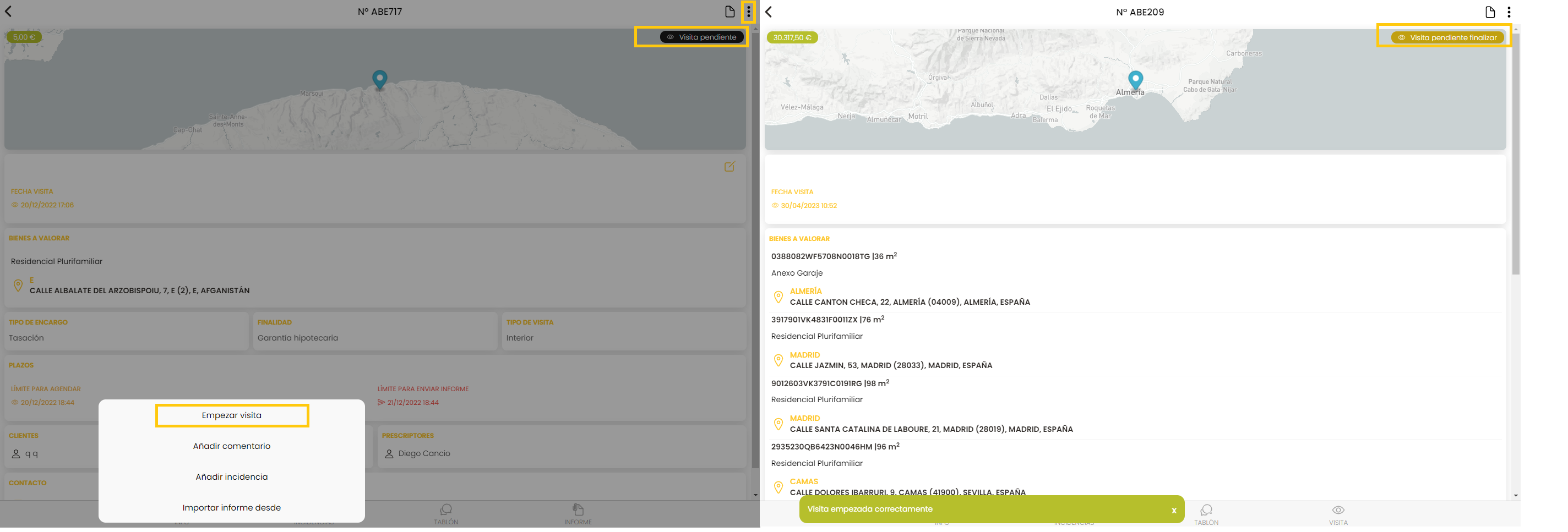
Task: Choose Añadir comentario in popup menu
Action: pyautogui.click(x=232, y=446)
